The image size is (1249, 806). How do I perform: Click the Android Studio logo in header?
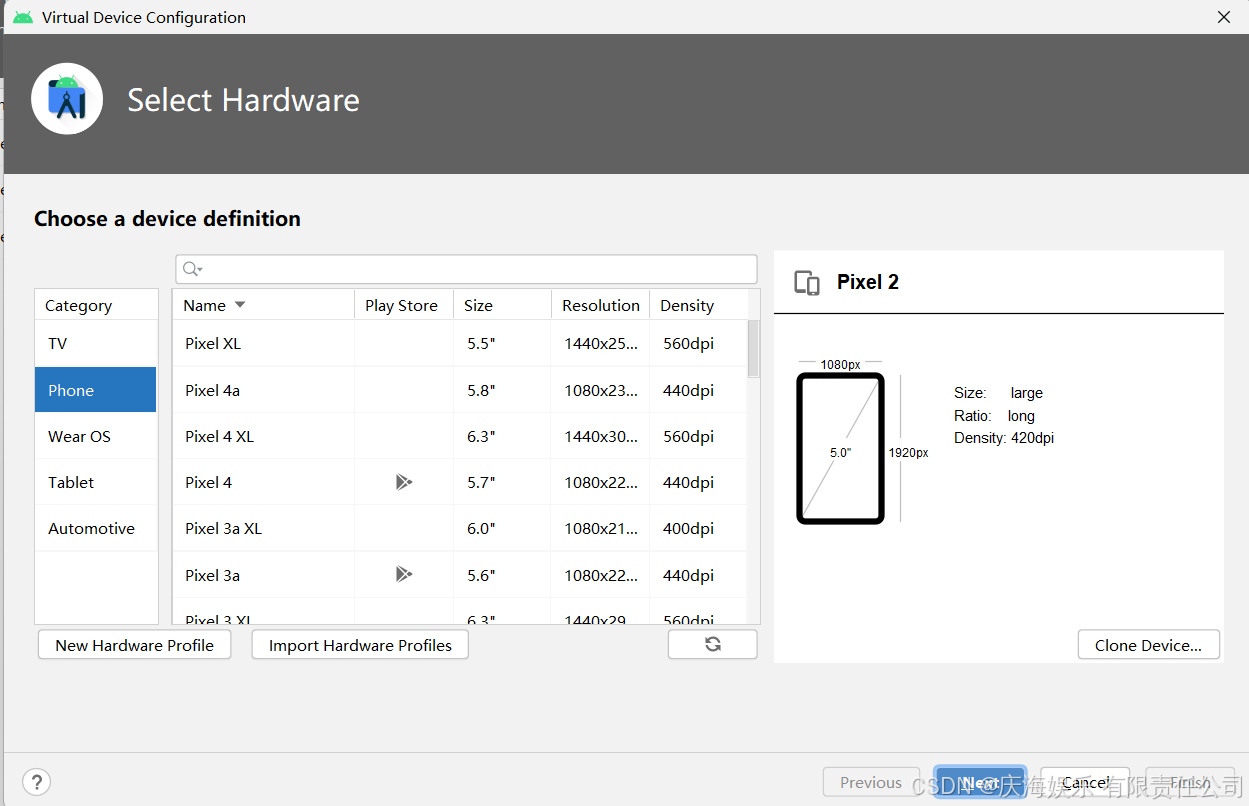[67, 99]
